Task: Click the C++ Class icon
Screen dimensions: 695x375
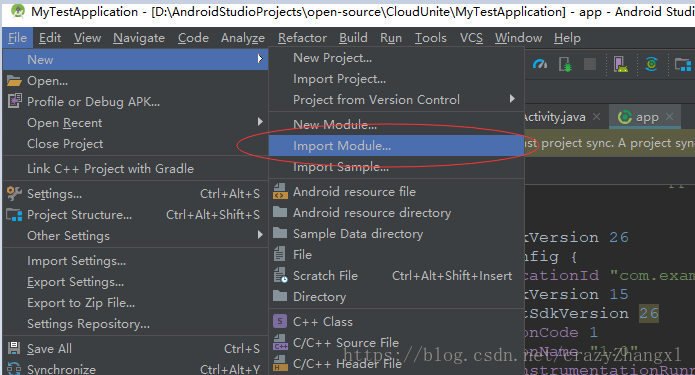Action: pos(280,321)
